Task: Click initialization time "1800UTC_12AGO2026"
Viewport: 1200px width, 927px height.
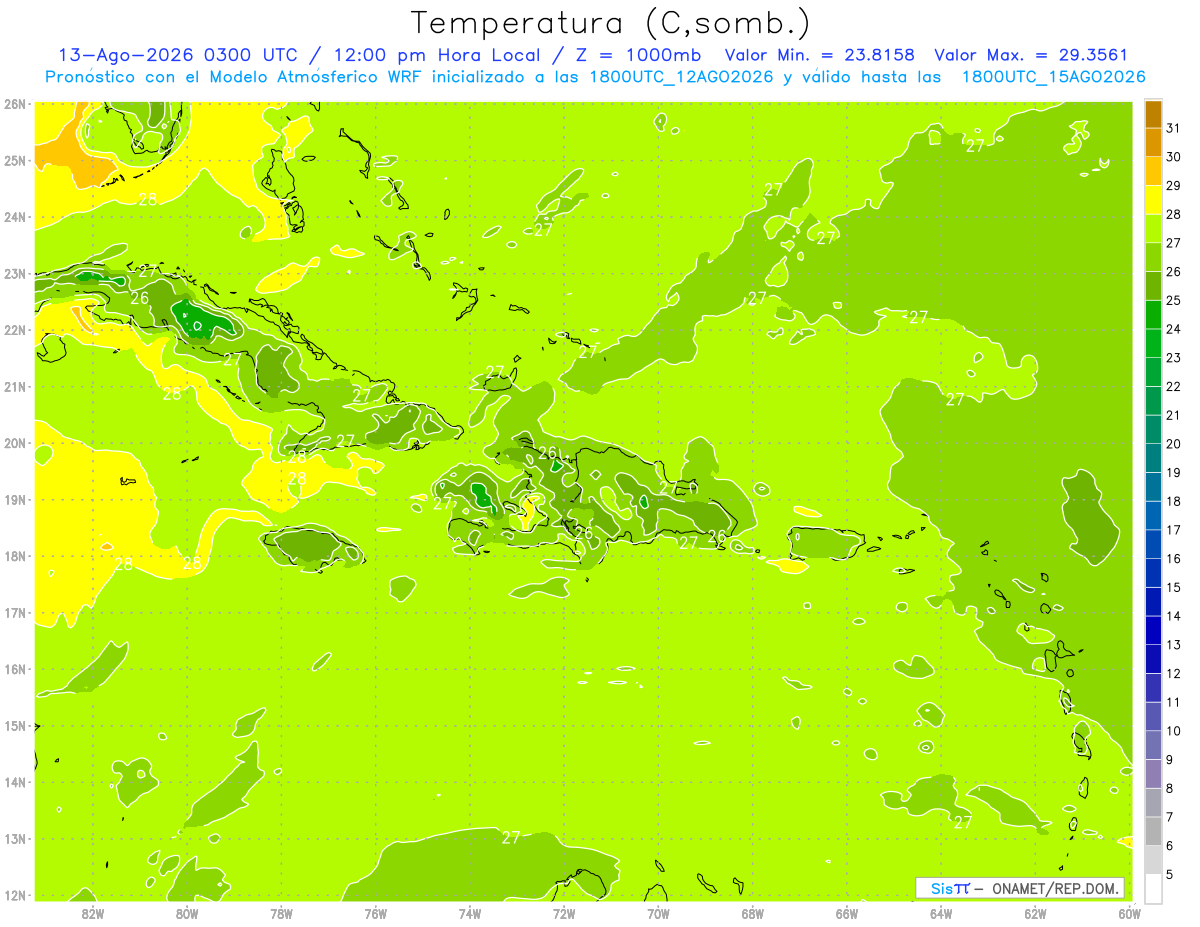Action: (681, 77)
